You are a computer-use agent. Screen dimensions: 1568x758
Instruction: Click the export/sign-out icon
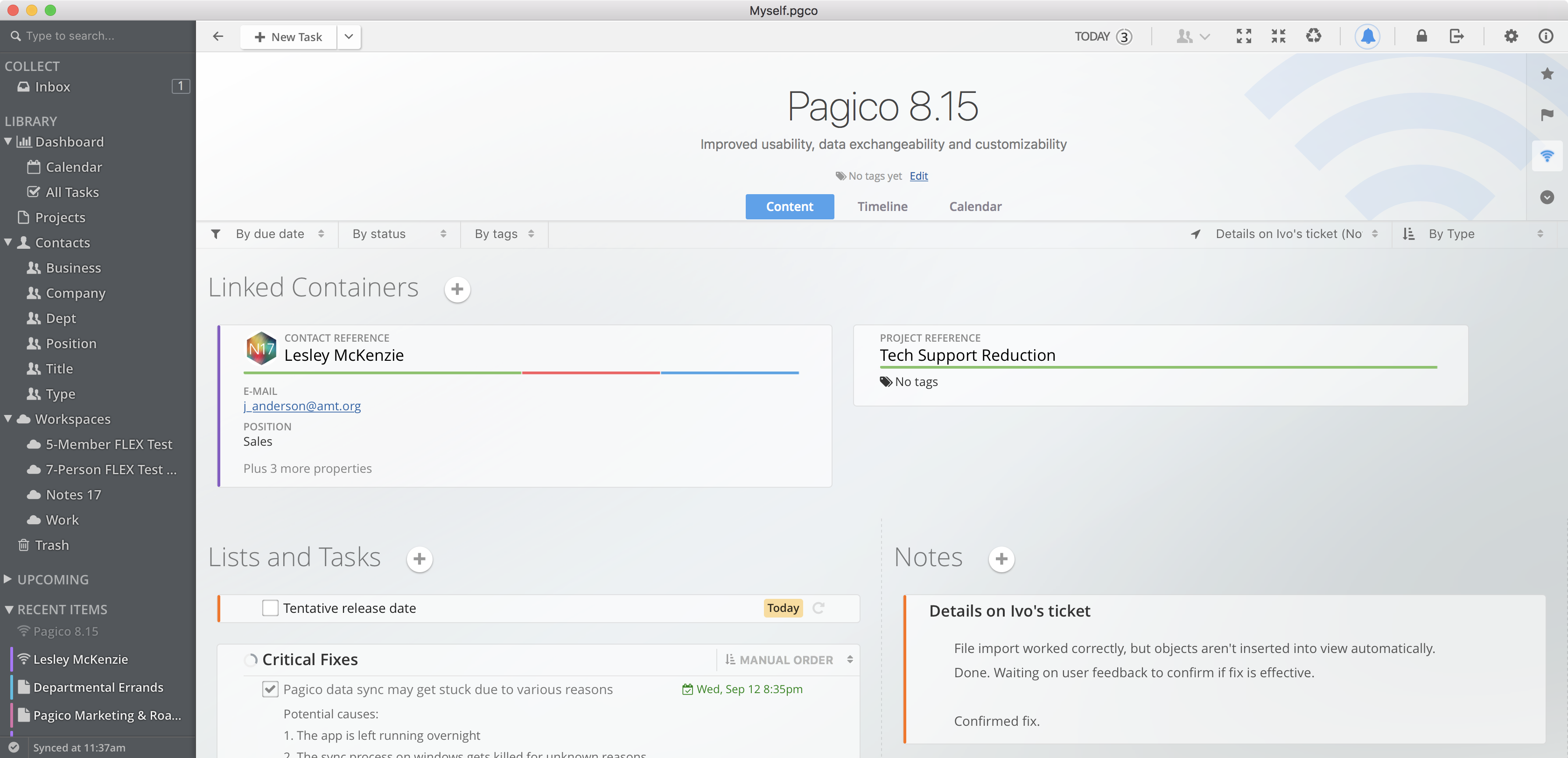coord(1456,36)
